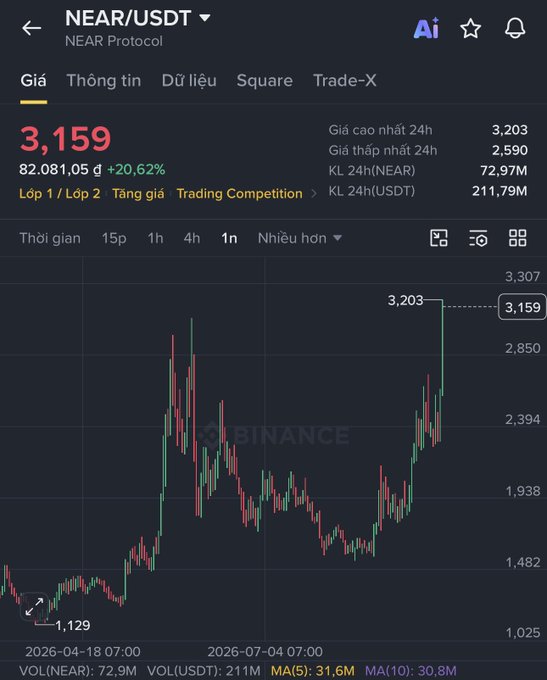Open the AI analysis feature
The width and height of the screenshot is (547, 680).
point(426,29)
